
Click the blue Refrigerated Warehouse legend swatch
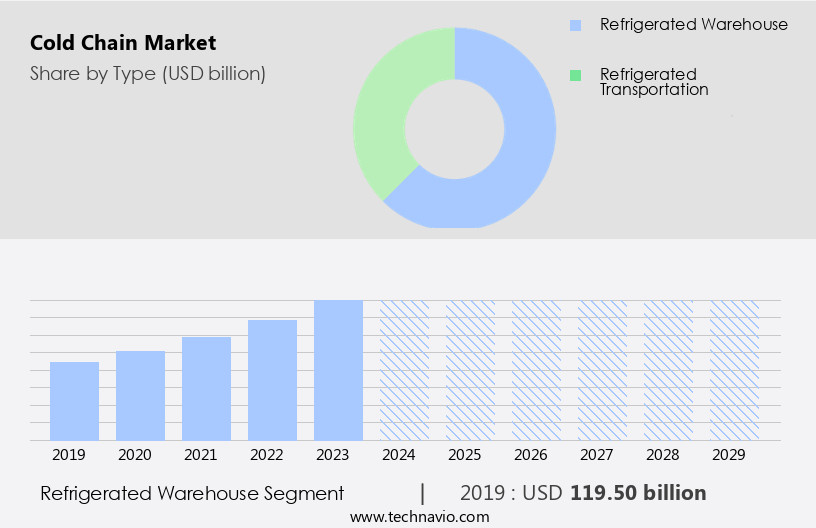[575, 25]
